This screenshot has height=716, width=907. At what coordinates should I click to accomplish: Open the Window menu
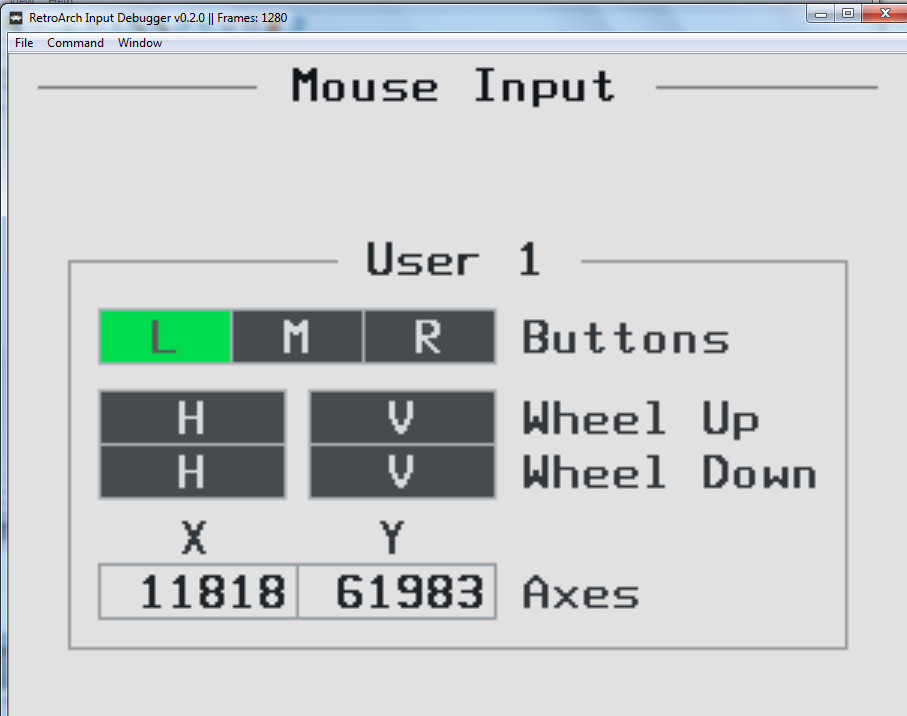tap(140, 43)
